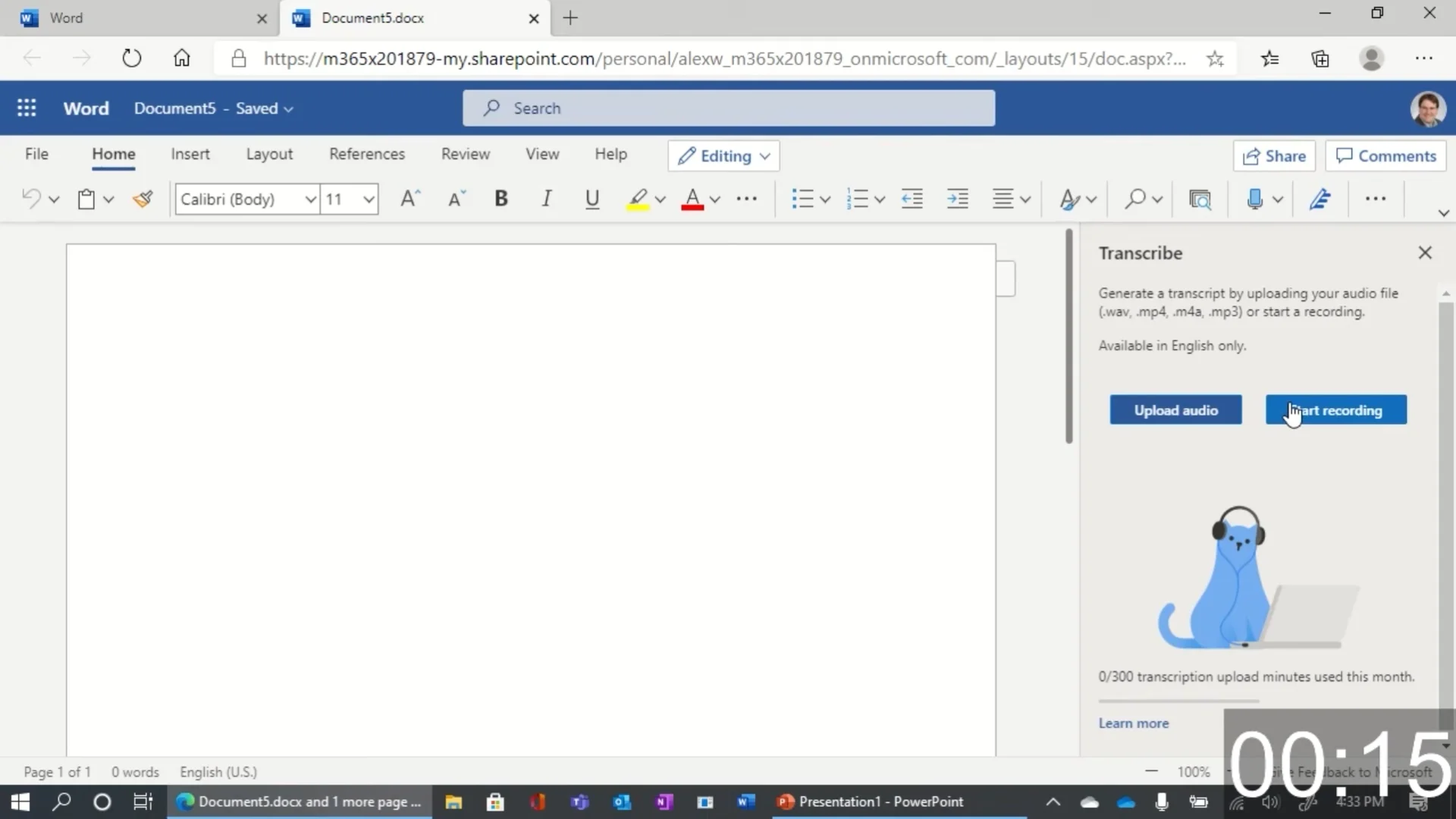
Task: Switch to the Review tab
Action: [466, 154]
